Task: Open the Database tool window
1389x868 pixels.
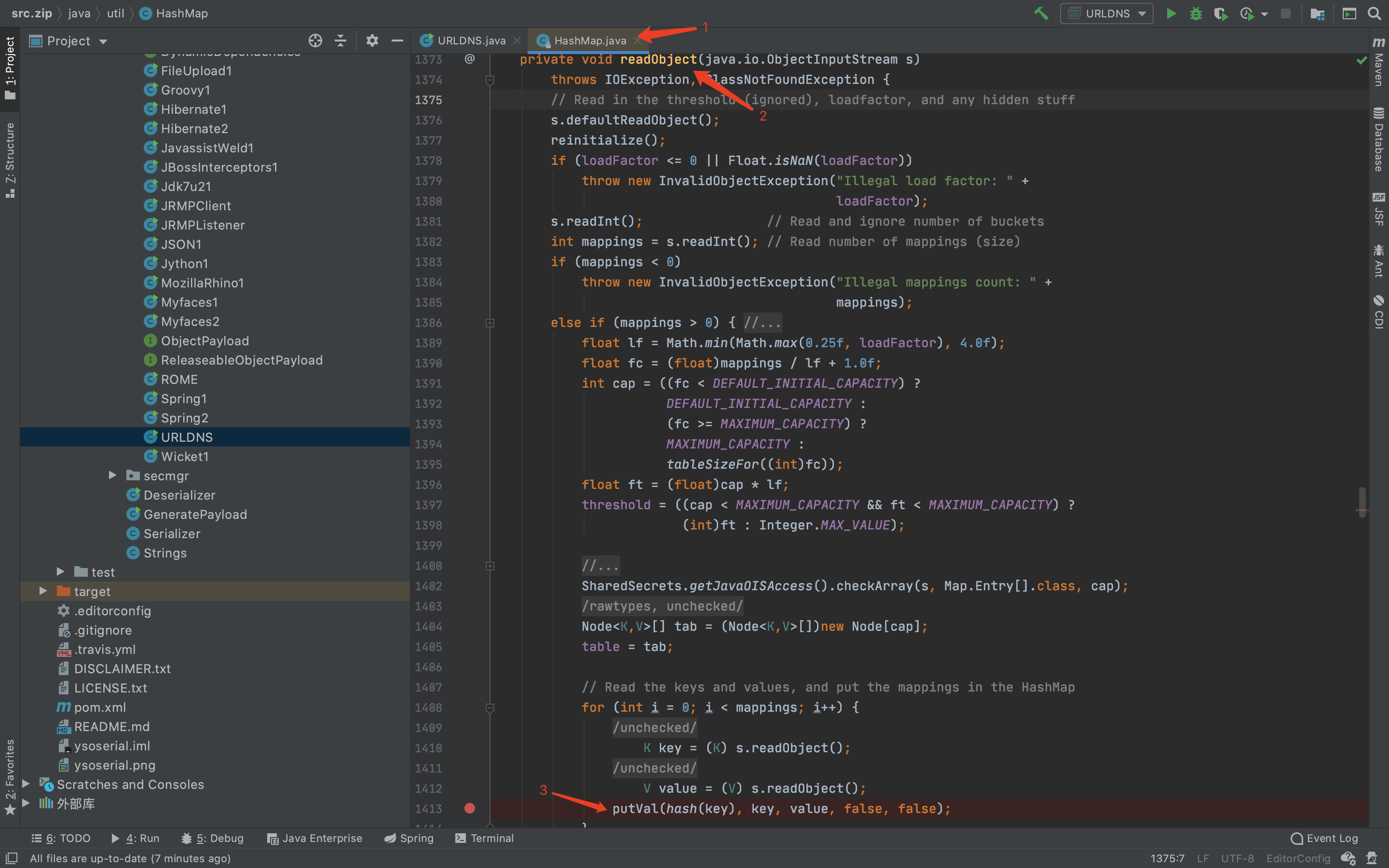Action: pos(1379,139)
